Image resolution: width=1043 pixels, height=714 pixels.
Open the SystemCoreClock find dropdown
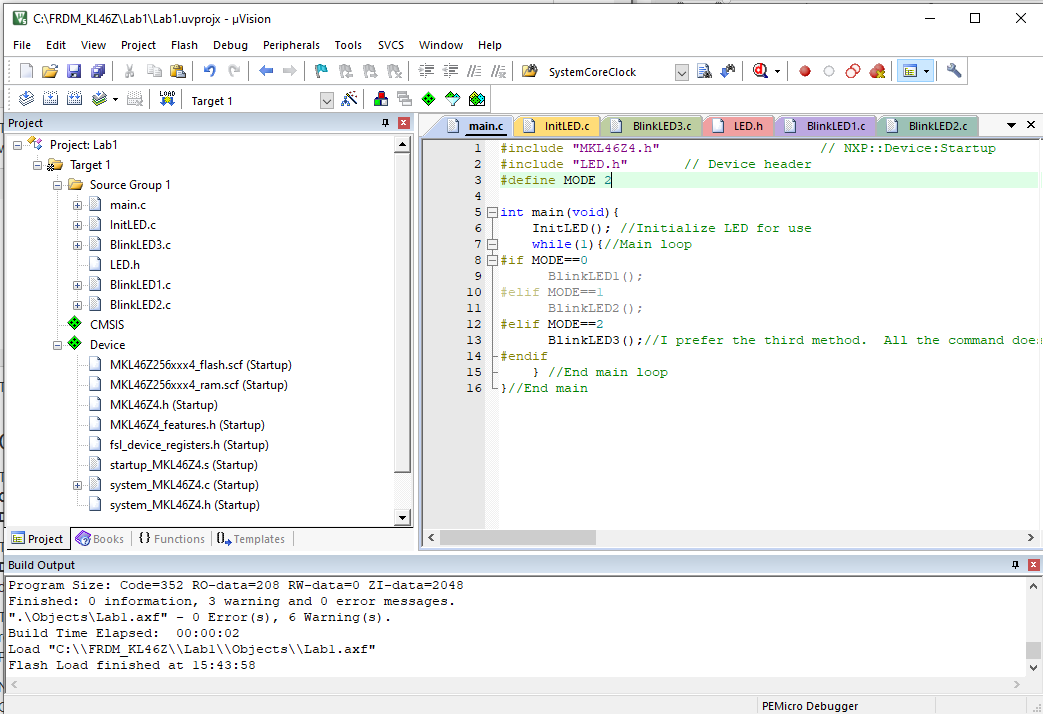681,72
